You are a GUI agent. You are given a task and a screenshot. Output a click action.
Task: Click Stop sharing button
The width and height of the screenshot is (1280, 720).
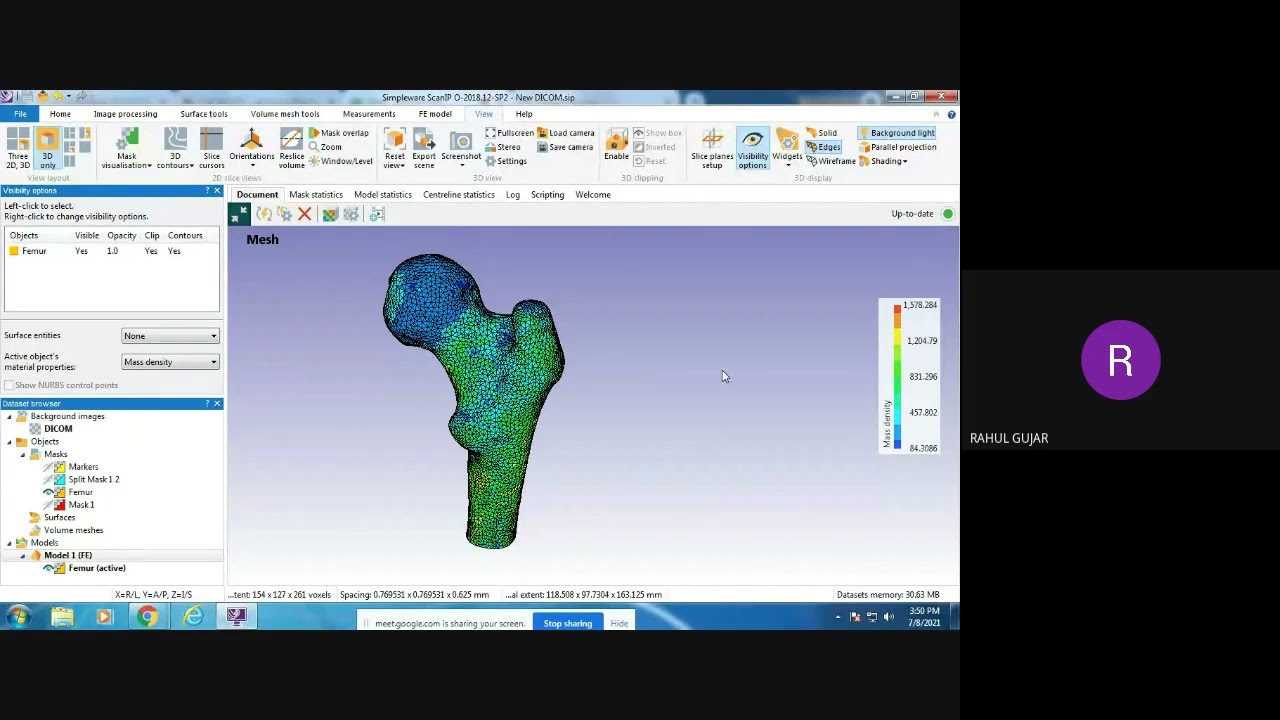click(x=568, y=624)
